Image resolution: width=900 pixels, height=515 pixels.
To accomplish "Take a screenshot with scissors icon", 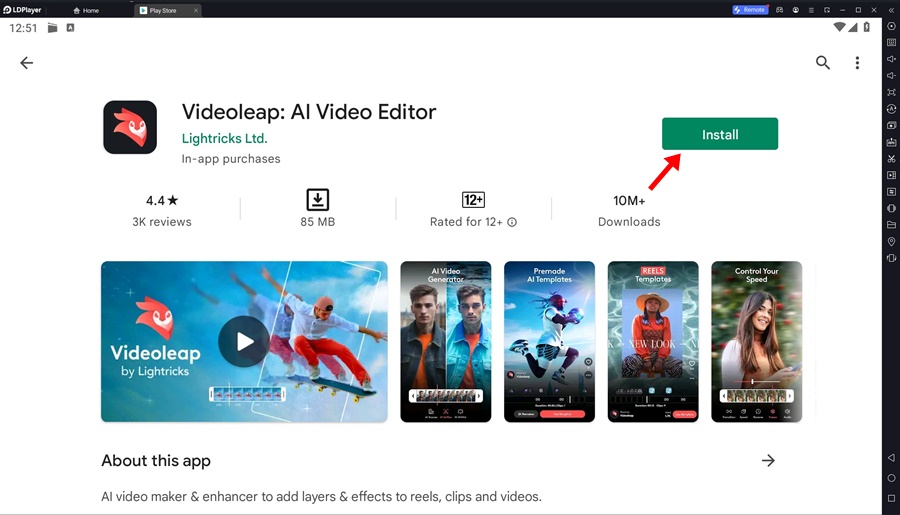I will [891, 158].
